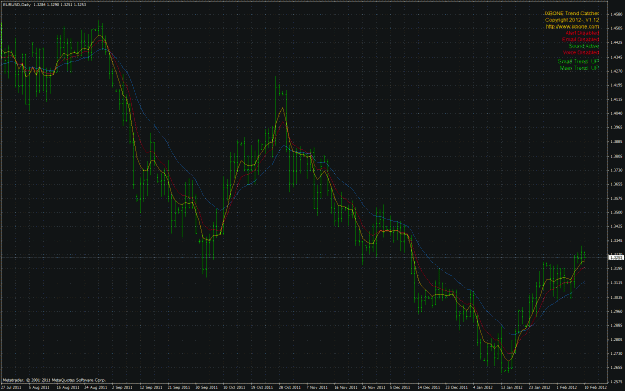The height and width of the screenshot is (391, 625).
Task: Click the current price marker on price scale
Action: (617, 257)
